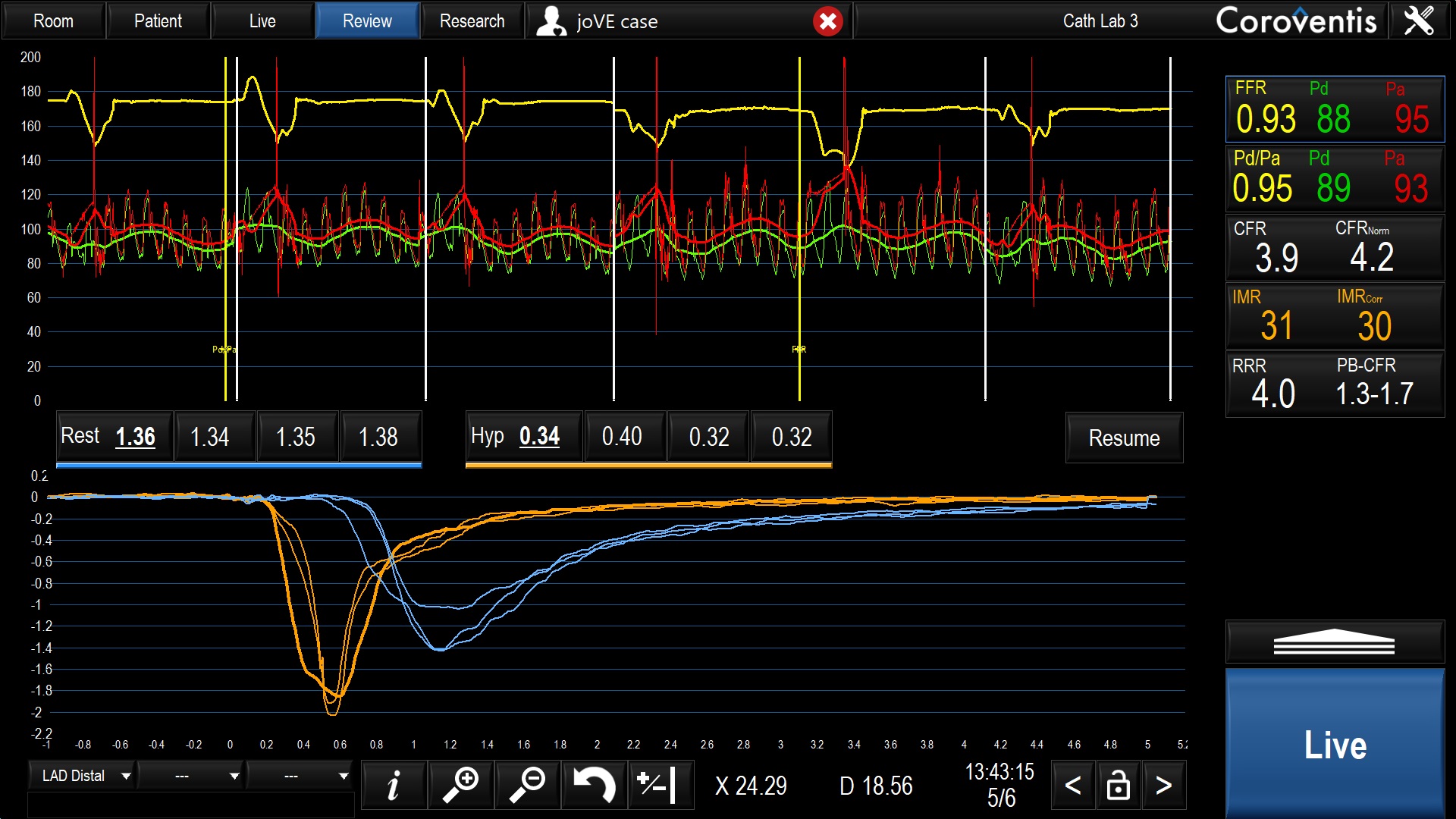Switch to the Patient tab
Image resolution: width=1456 pixels, height=819 pixels.
158,21
